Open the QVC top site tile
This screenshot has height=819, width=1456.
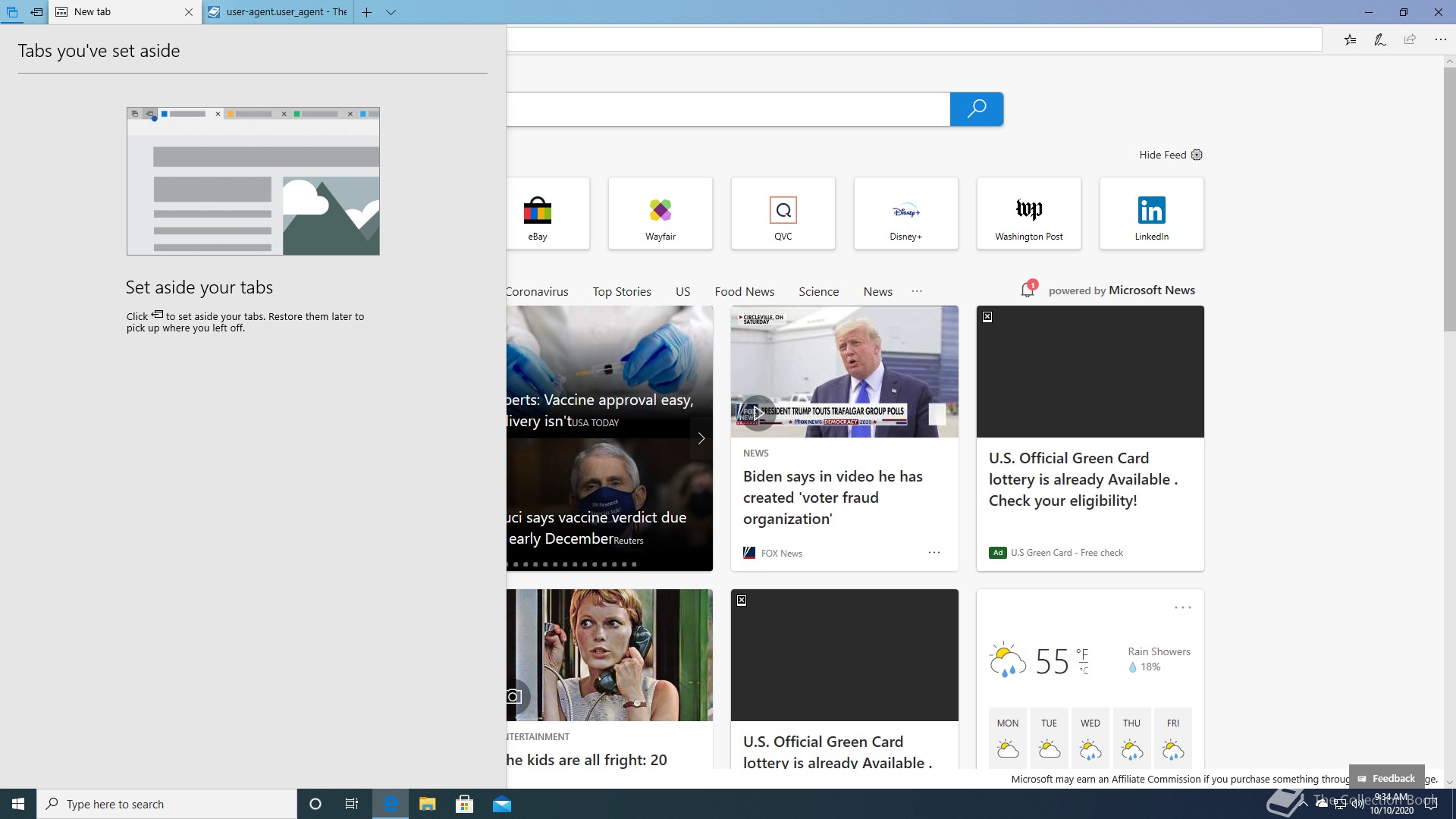pyautogui.click(x=783, y=213)
